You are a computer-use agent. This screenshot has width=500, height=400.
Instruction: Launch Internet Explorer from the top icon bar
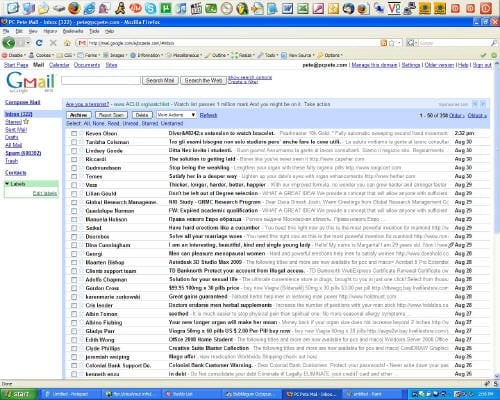89,8
